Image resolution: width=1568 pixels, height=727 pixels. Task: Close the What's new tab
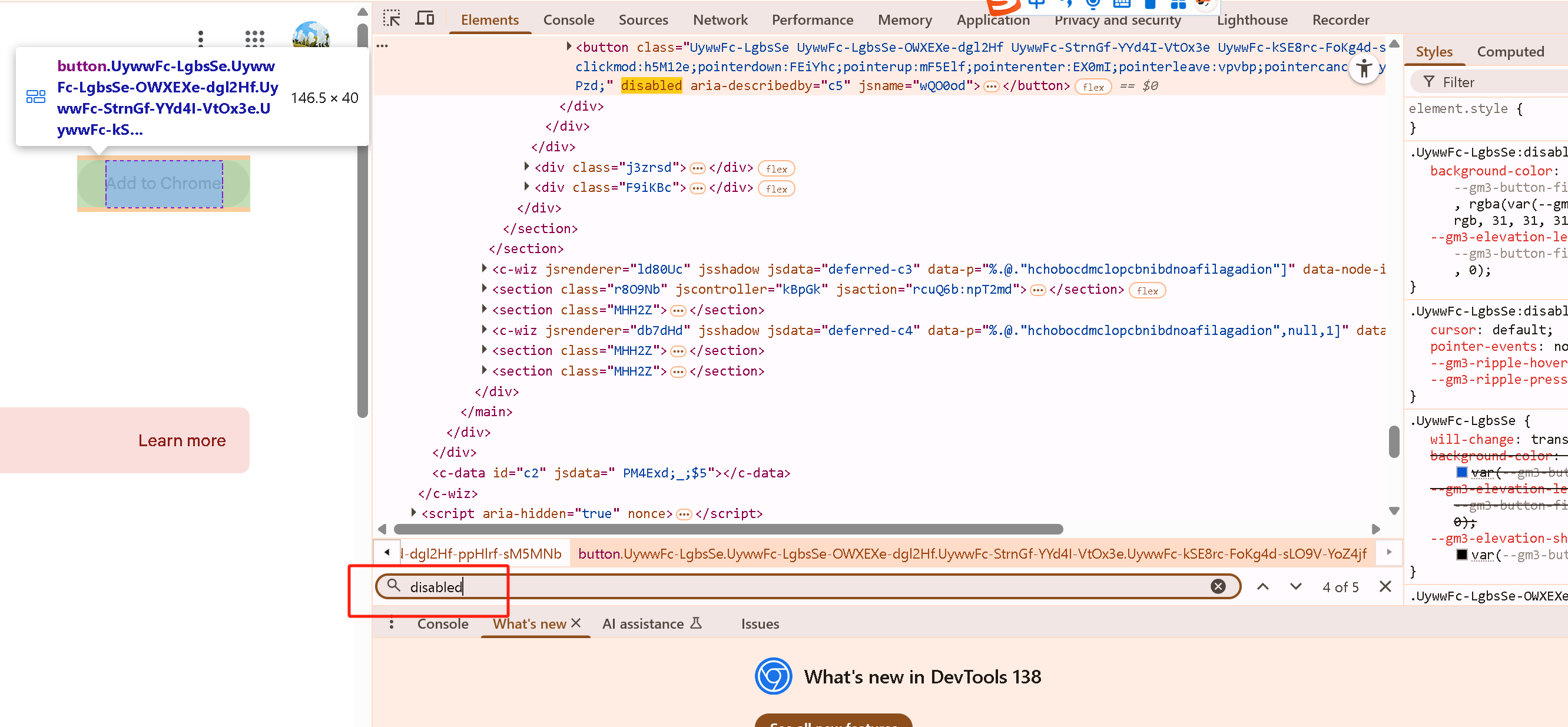pyautogui.click(x=576, y=623)
